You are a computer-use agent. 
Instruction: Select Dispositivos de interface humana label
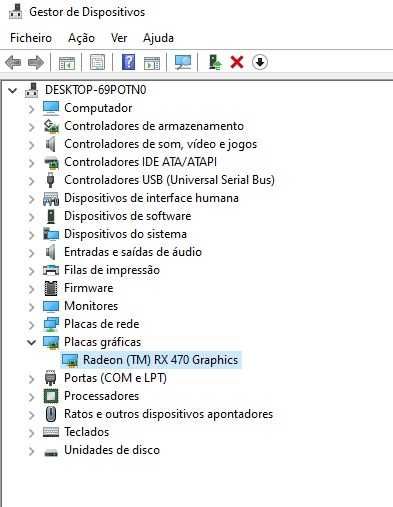(x=151, y=198)
